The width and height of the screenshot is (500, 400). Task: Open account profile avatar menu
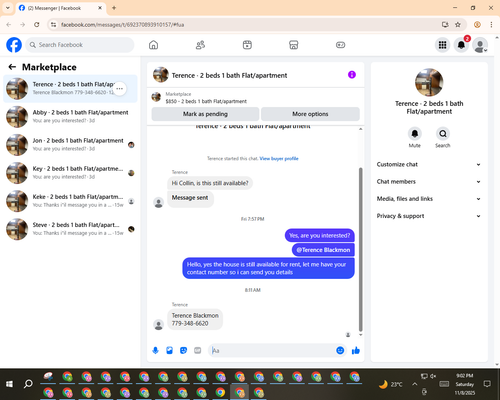click(x=480, y=45)
